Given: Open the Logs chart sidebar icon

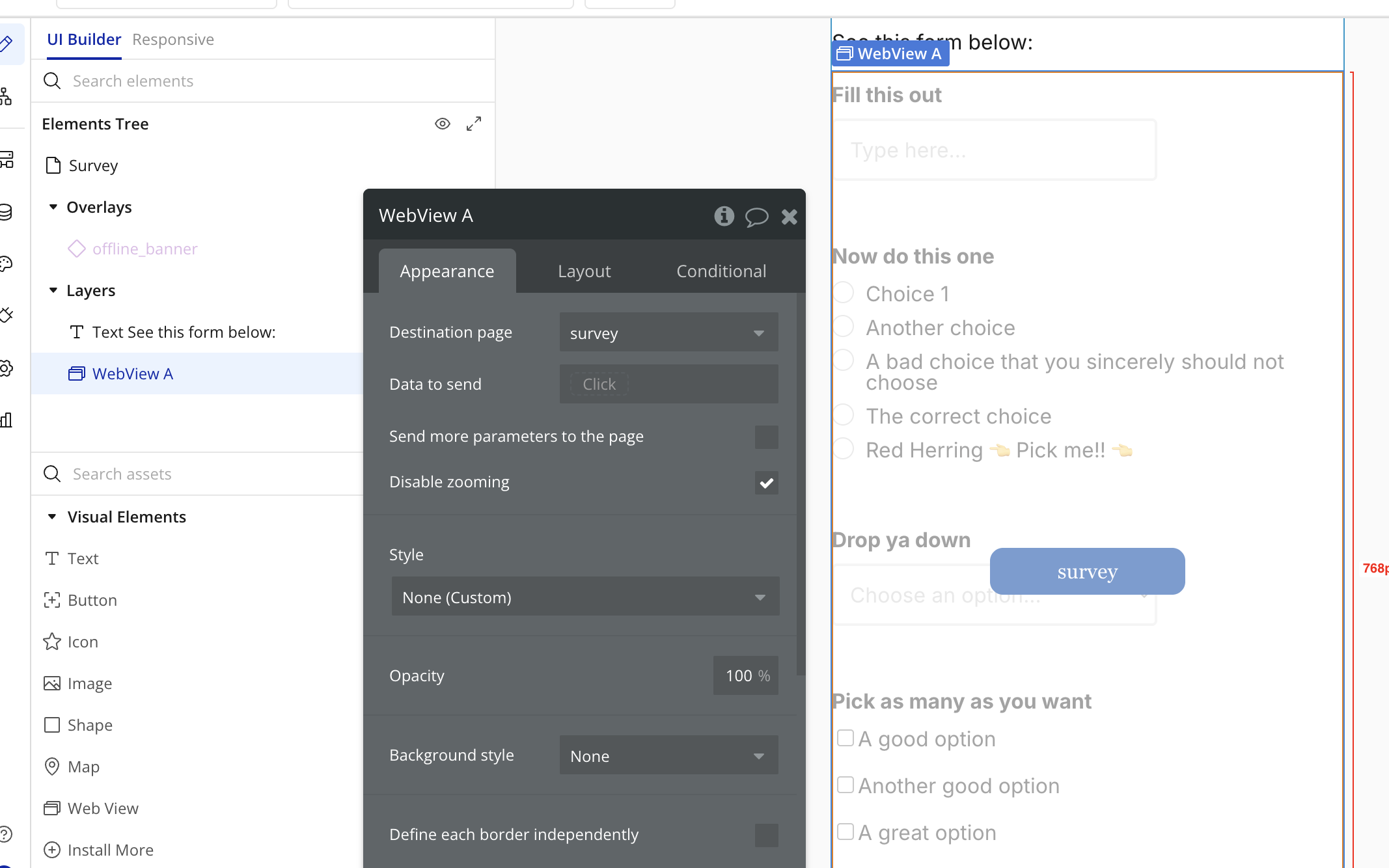Looking at the screenshot, I should pos(7,420).
